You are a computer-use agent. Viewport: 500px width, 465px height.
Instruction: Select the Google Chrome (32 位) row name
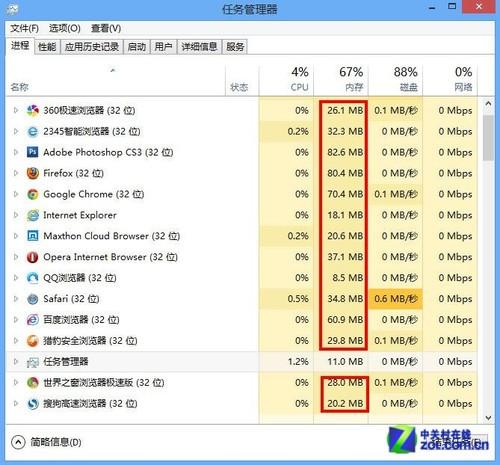coord(94,194)
